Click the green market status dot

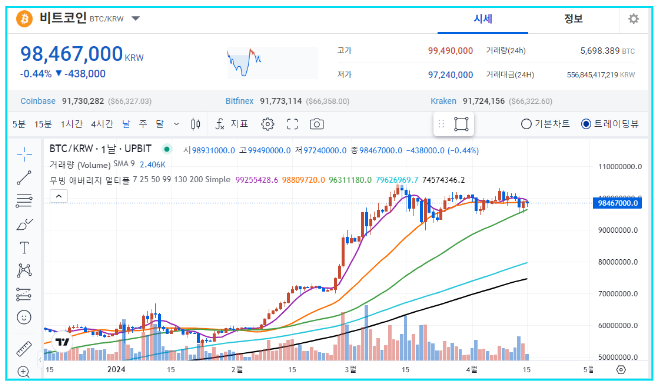click(167, 149)
